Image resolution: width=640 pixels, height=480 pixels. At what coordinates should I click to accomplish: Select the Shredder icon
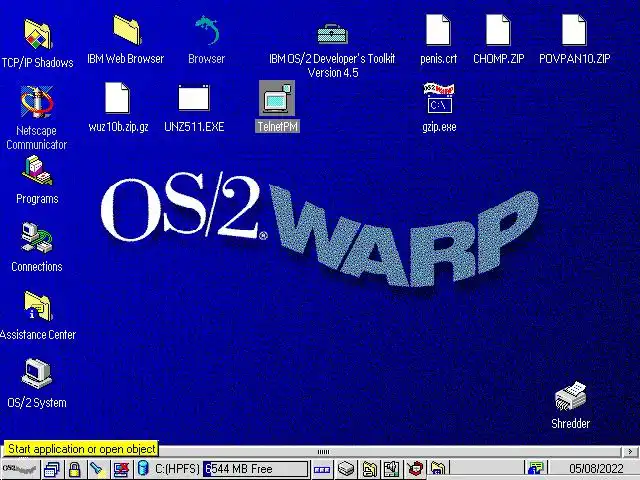[x=571, y=396]
